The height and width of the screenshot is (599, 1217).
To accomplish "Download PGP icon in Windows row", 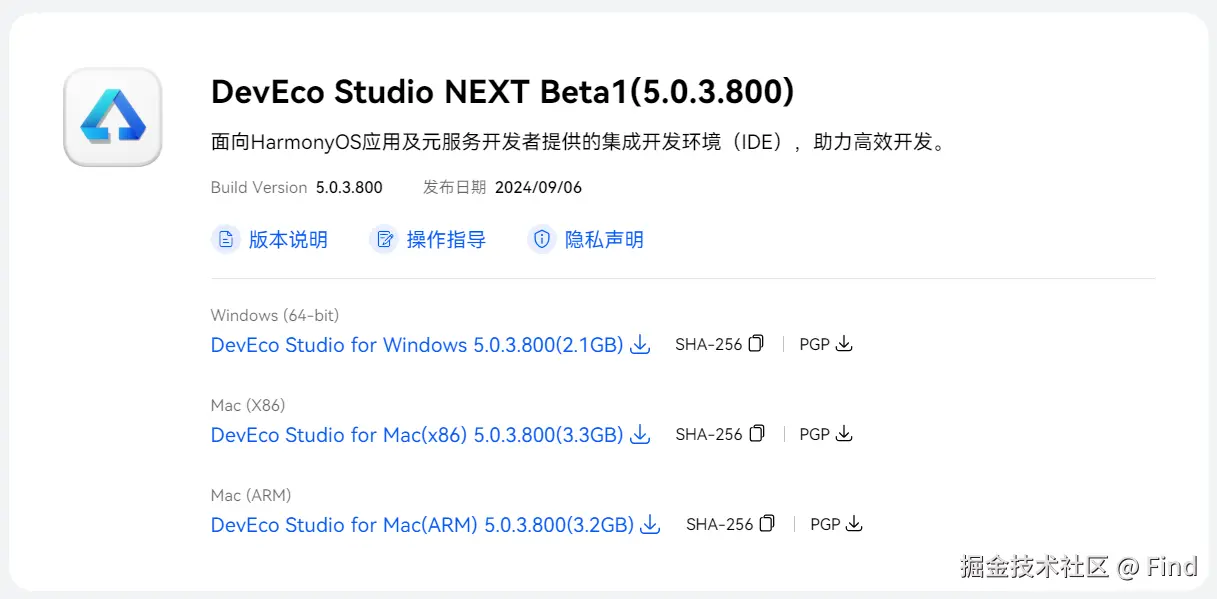I will click(x=844, y=344).
